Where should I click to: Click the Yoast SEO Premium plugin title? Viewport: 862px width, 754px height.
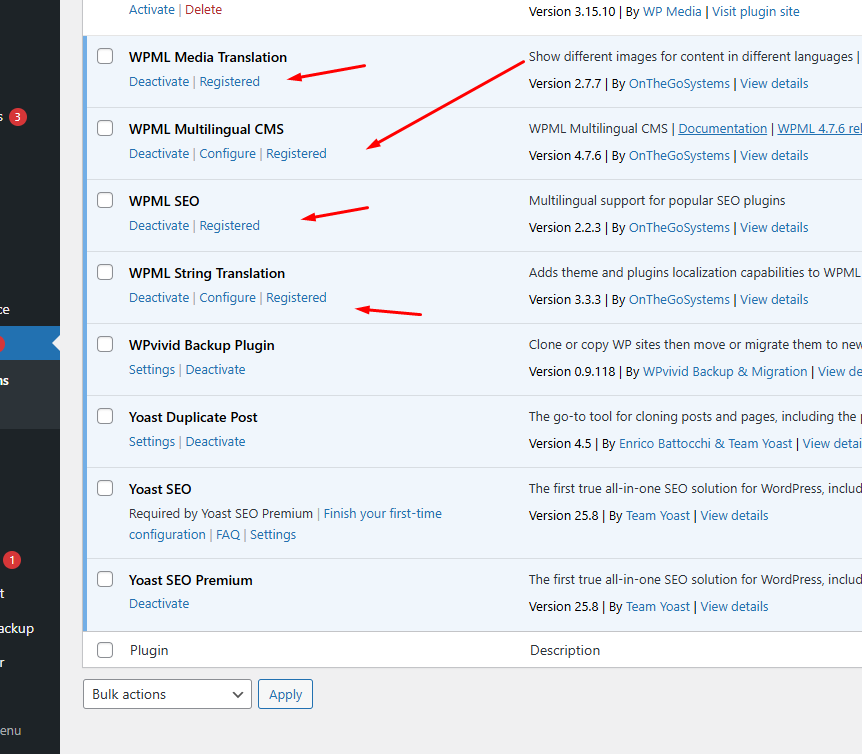pos(191,580)
